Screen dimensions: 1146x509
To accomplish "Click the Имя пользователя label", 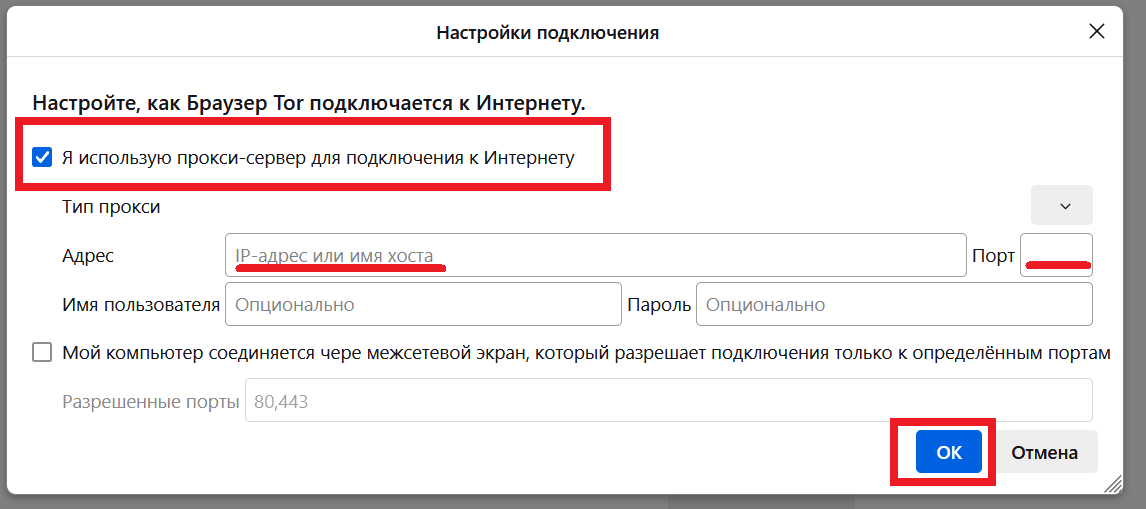I will point(141,304).
